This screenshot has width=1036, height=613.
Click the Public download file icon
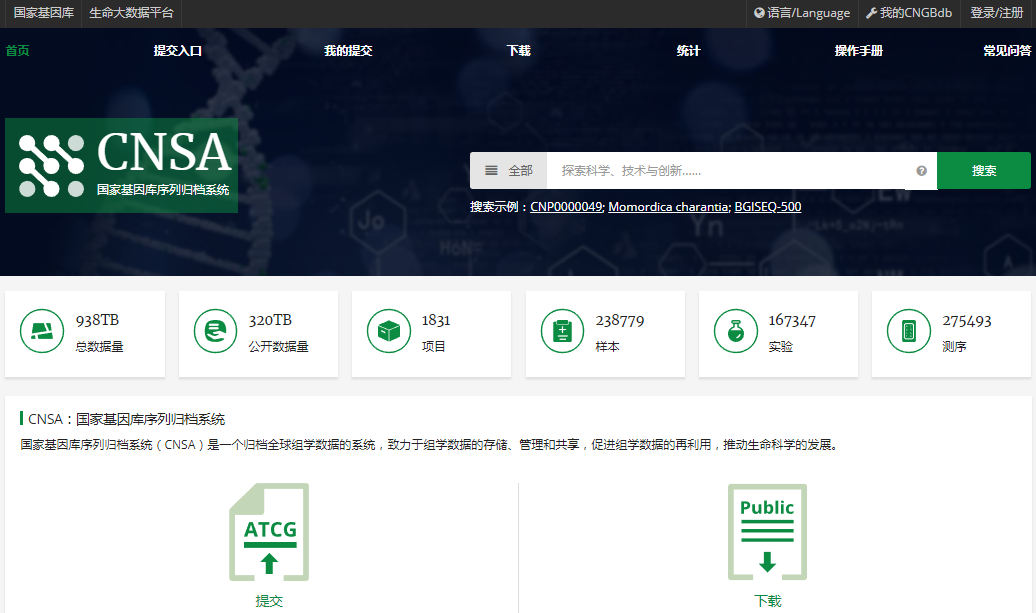click(x=767, y=532)
